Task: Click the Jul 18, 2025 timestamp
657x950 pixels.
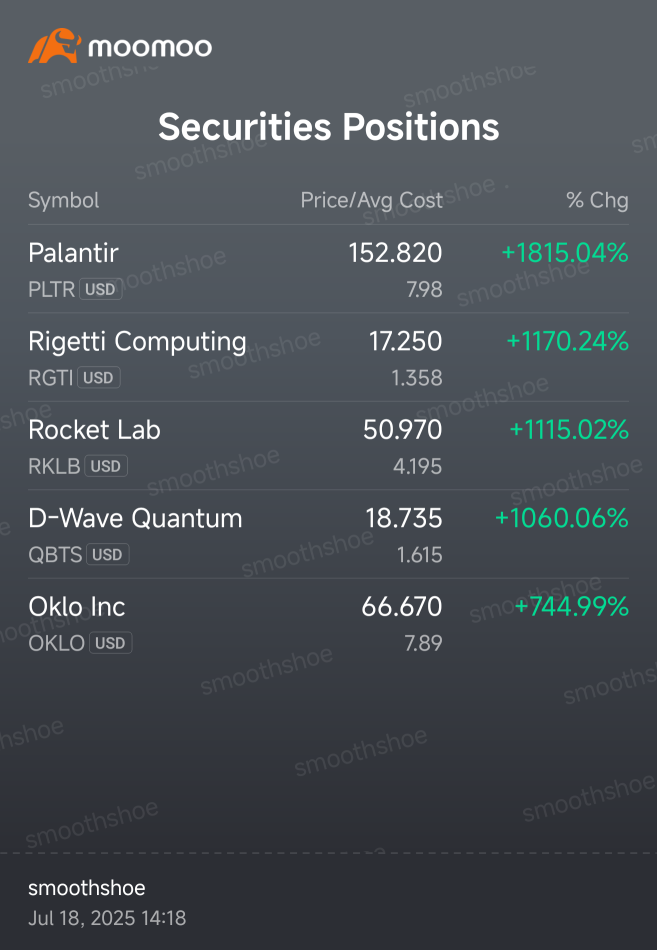Action: click(107, 918)
